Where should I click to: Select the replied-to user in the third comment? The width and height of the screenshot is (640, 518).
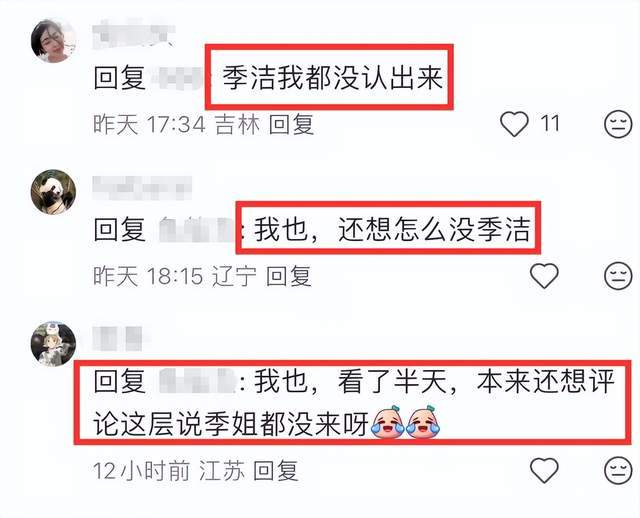tap(198, 380)
